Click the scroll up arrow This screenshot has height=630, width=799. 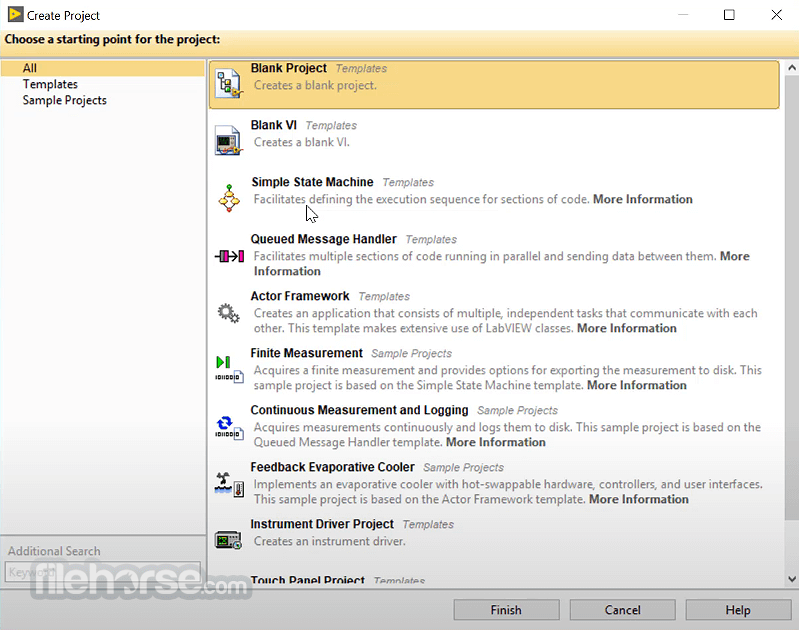tap(792, 67)
